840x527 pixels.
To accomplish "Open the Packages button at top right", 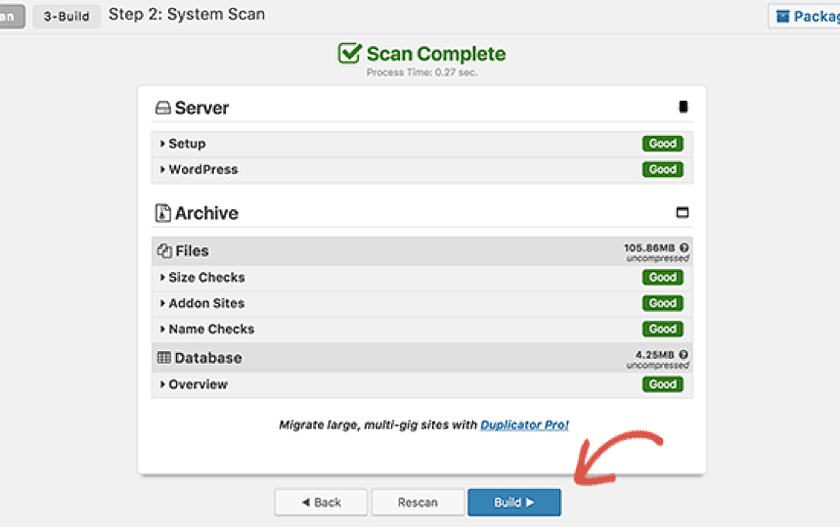I will (805, 16).
